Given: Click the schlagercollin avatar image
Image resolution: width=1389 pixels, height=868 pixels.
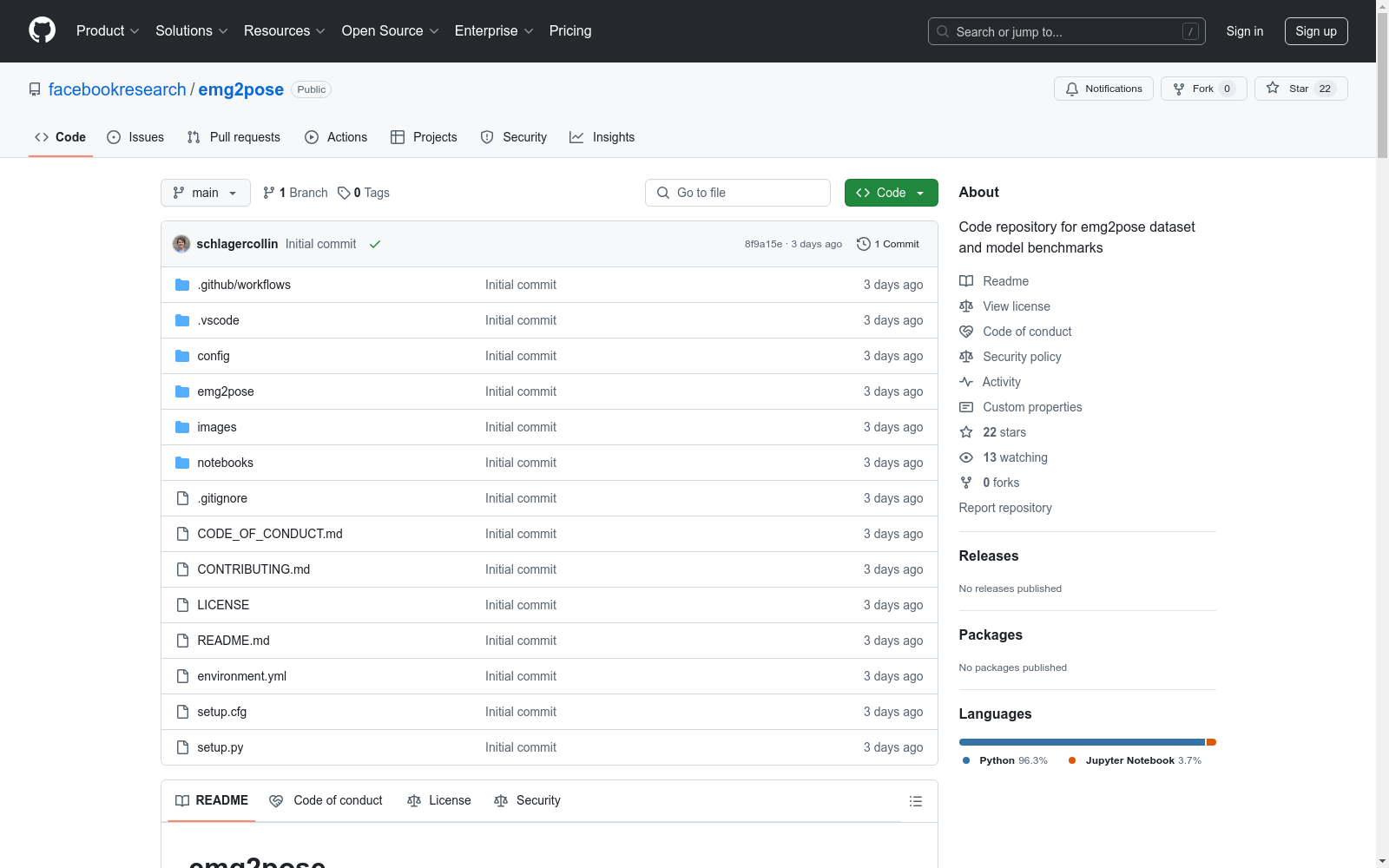Looking at the screenshot, I should point(181,244).
